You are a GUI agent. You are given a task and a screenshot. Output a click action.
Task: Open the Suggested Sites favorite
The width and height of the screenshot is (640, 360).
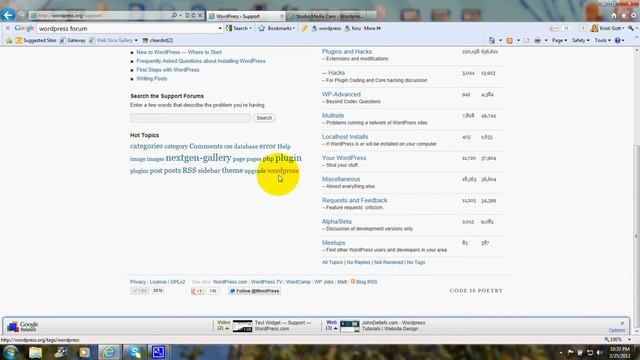tap(36, 40)
